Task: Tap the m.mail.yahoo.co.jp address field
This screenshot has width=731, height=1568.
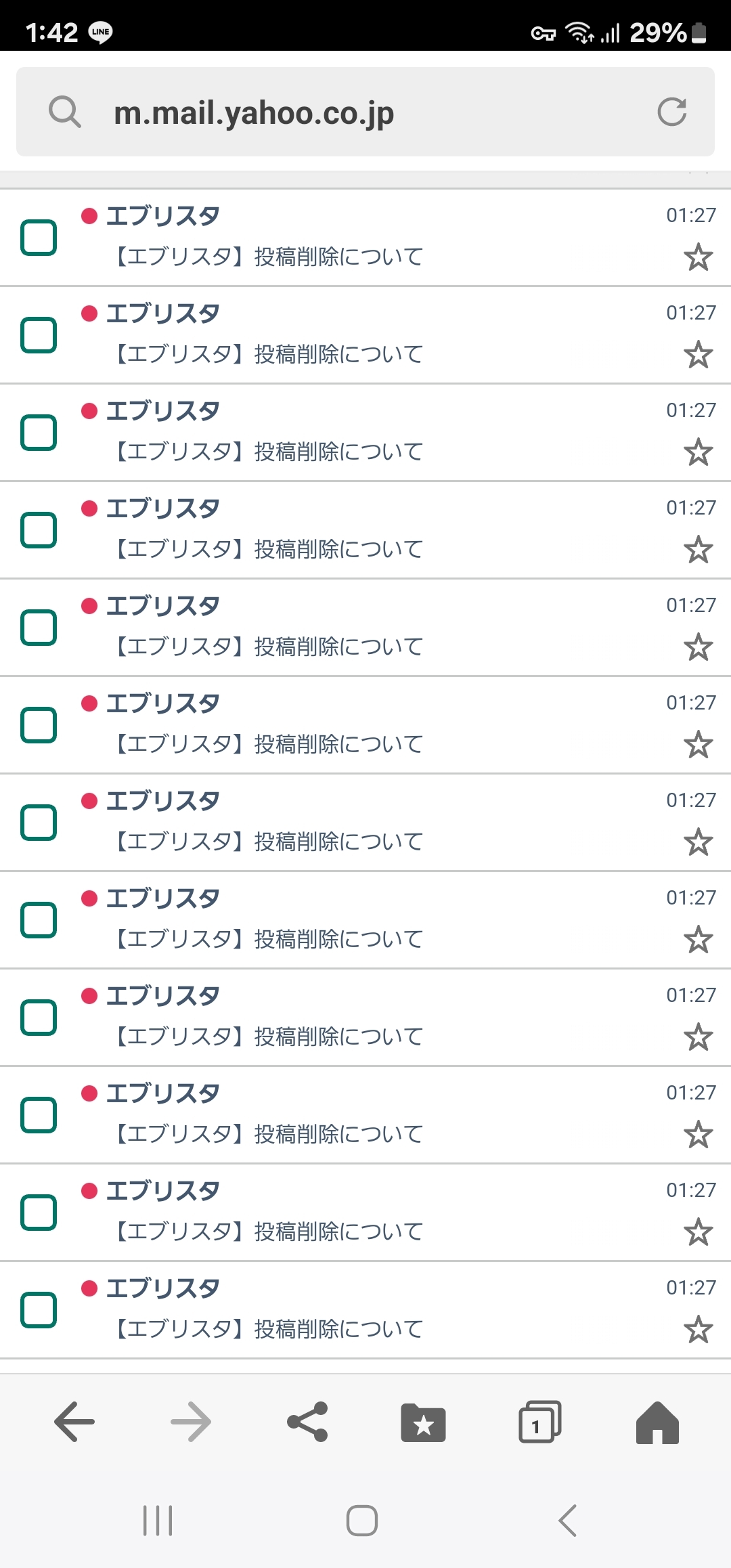Action: [x=365, y=112]
